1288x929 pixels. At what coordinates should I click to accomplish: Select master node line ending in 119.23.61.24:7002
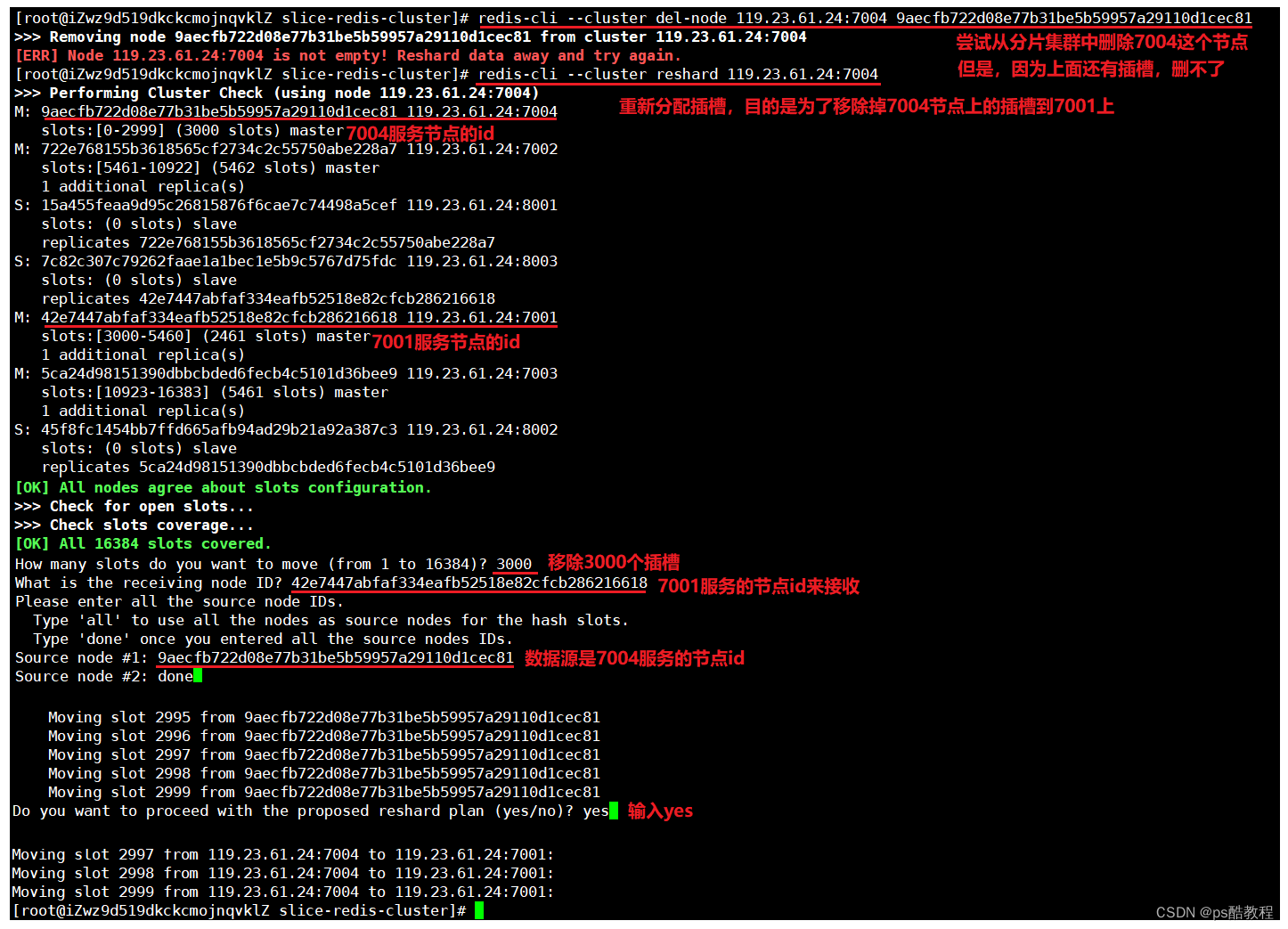286,149
